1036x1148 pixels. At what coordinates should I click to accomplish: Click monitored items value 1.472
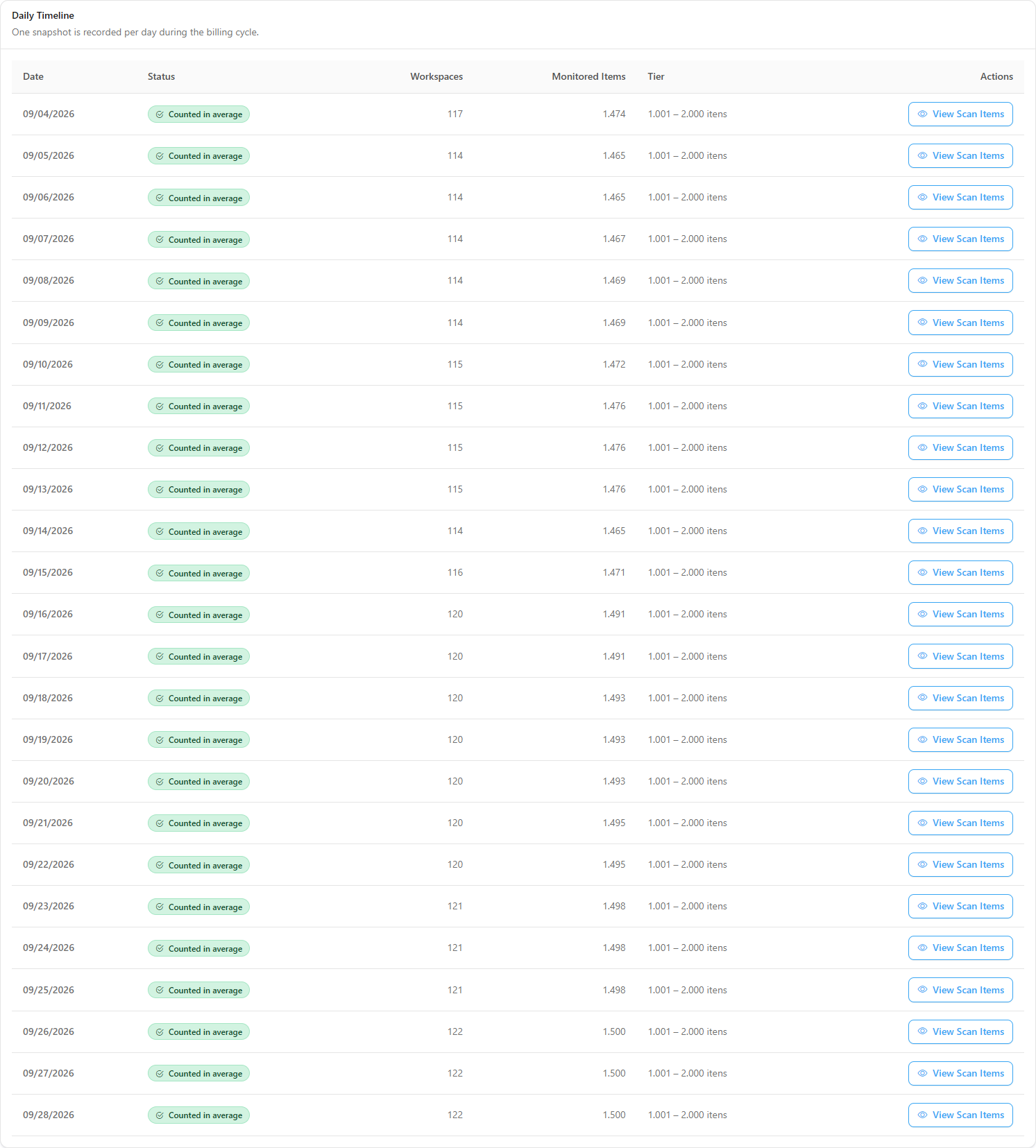pyautogui.click(x=614, y=364)
